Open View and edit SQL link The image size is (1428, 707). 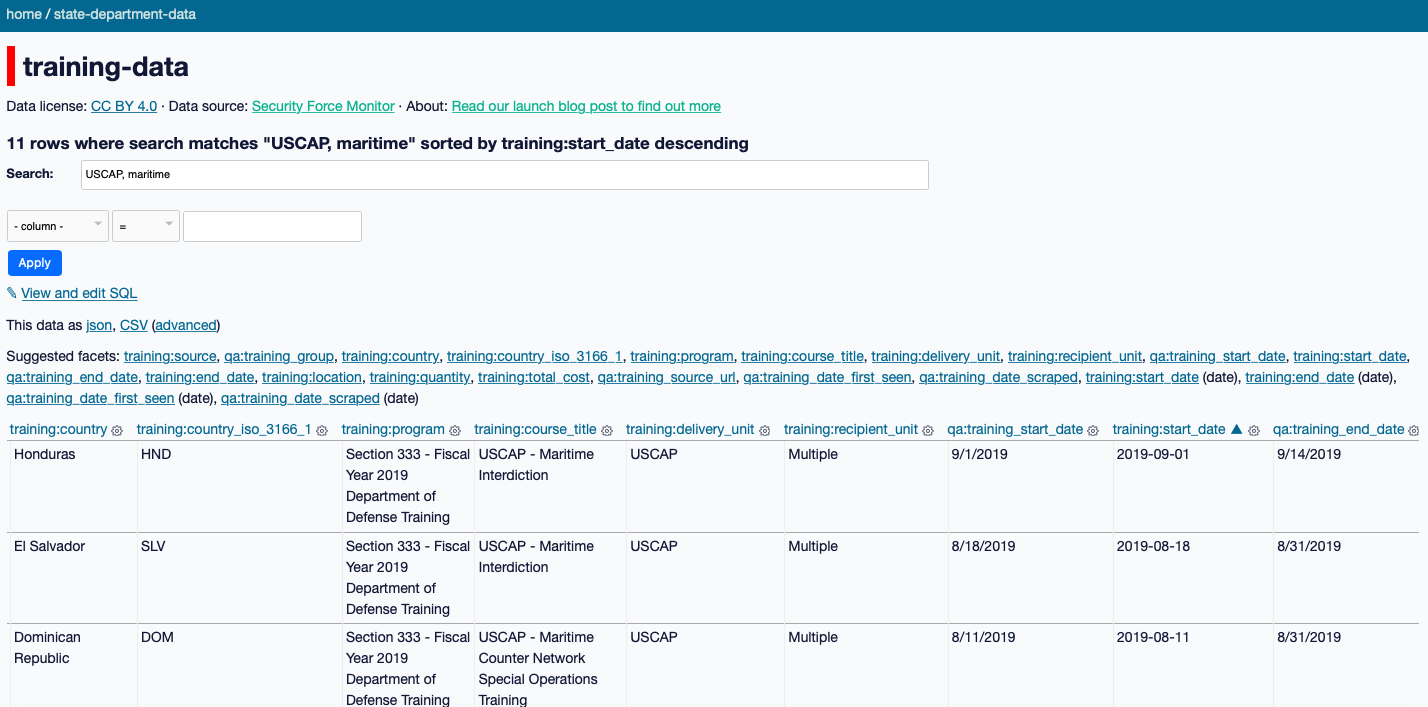coord(79,293)
